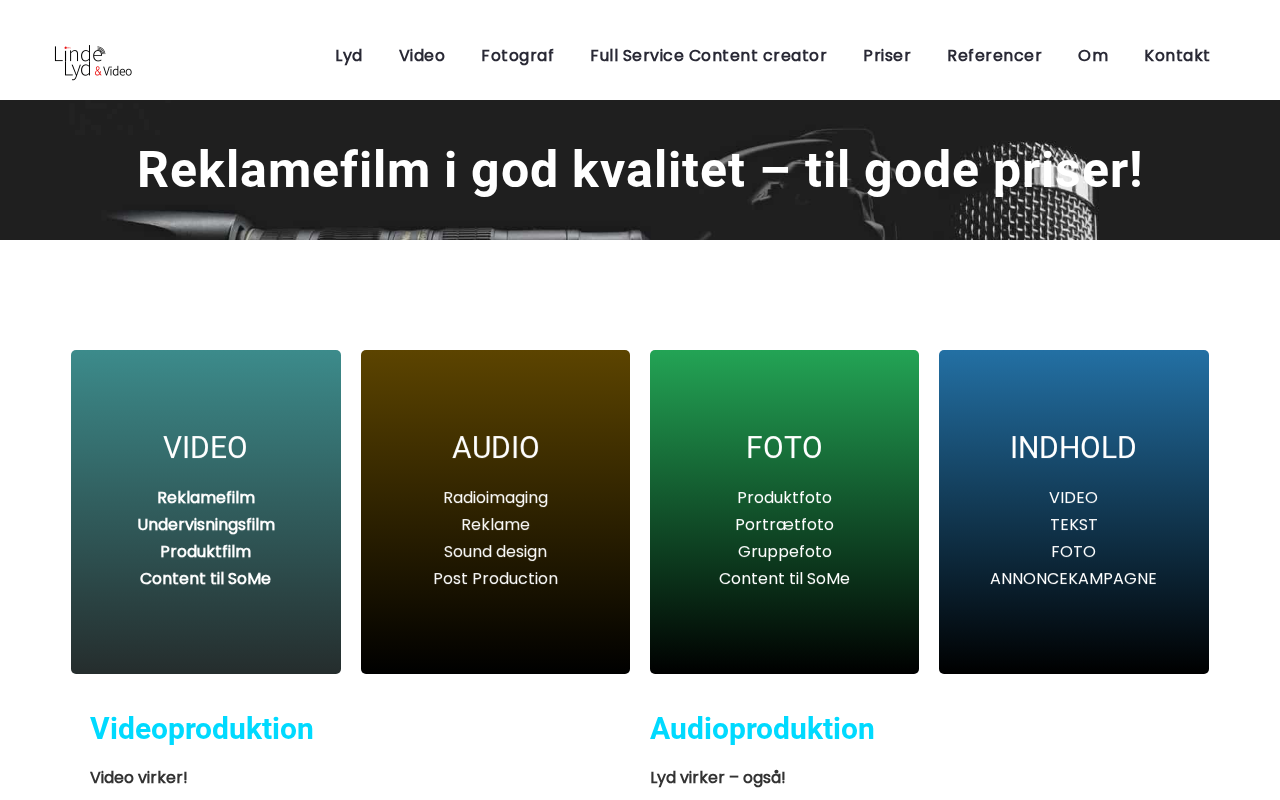Click the Reklamefilm i god kvalitet headline

640,170
